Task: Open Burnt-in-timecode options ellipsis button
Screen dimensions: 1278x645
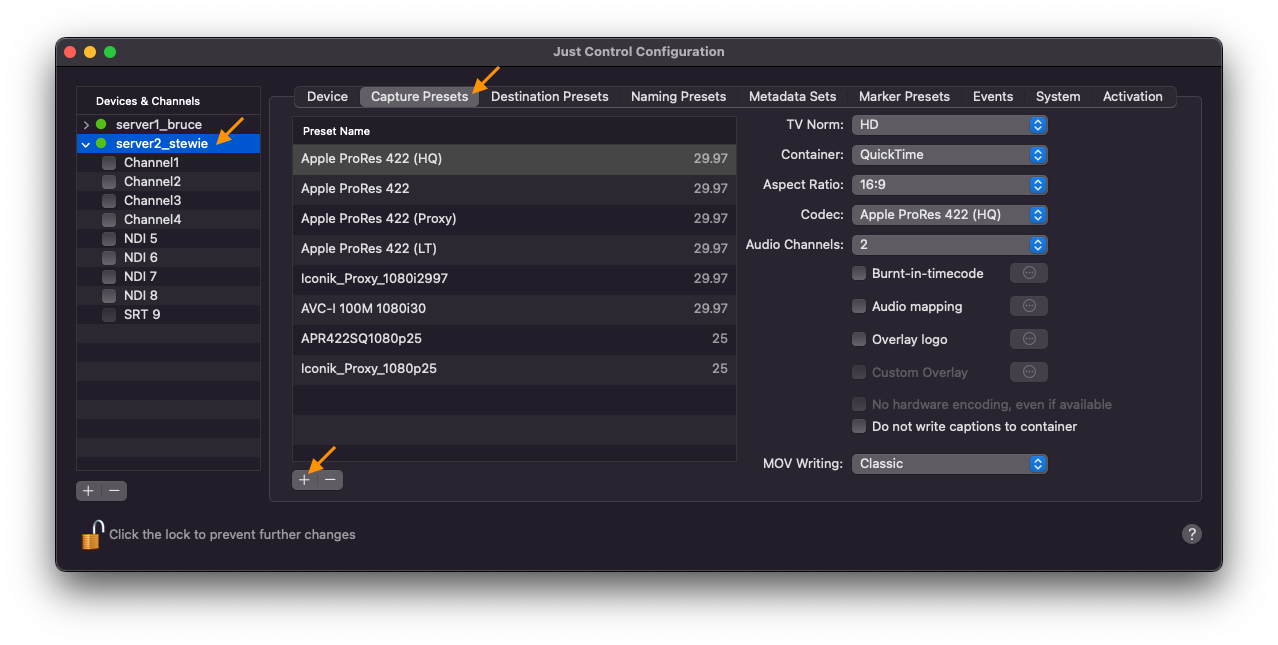Action: pyautogui.click(x=1029, y=273)
